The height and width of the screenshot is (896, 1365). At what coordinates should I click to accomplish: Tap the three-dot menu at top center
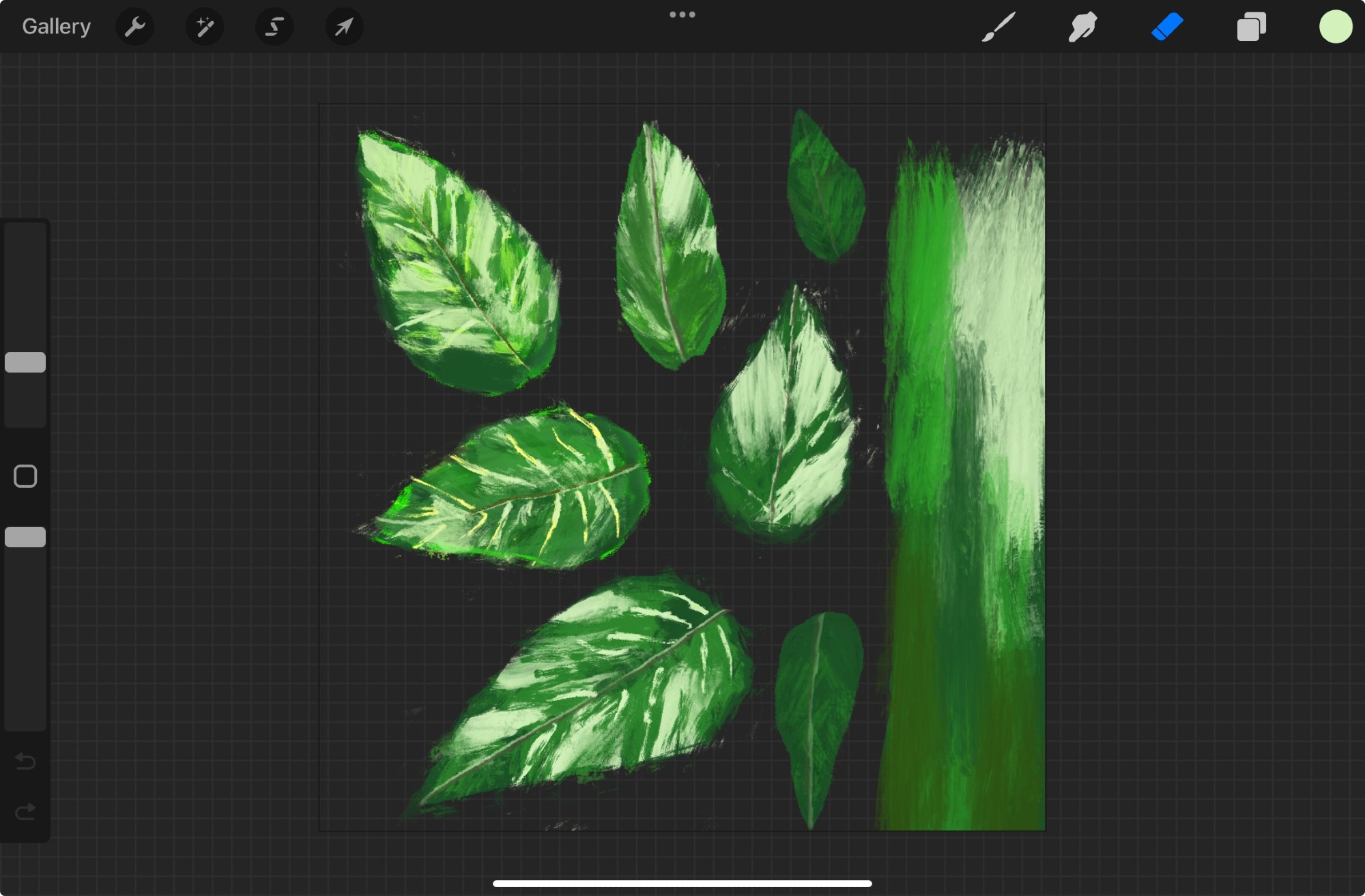(682, 14)
